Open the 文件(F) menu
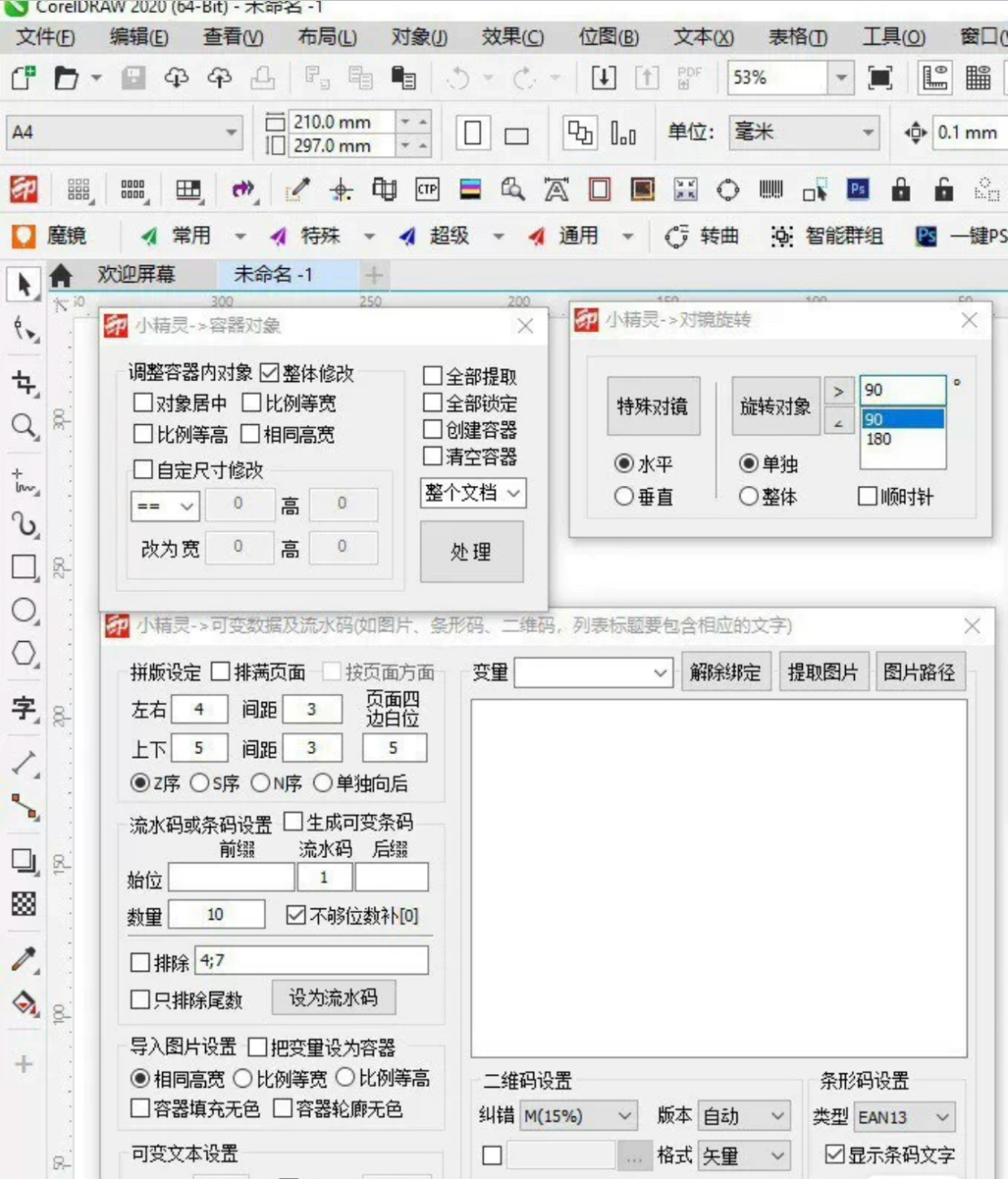The width and height of the screenshot is (1008, 1179). (46, 37)
